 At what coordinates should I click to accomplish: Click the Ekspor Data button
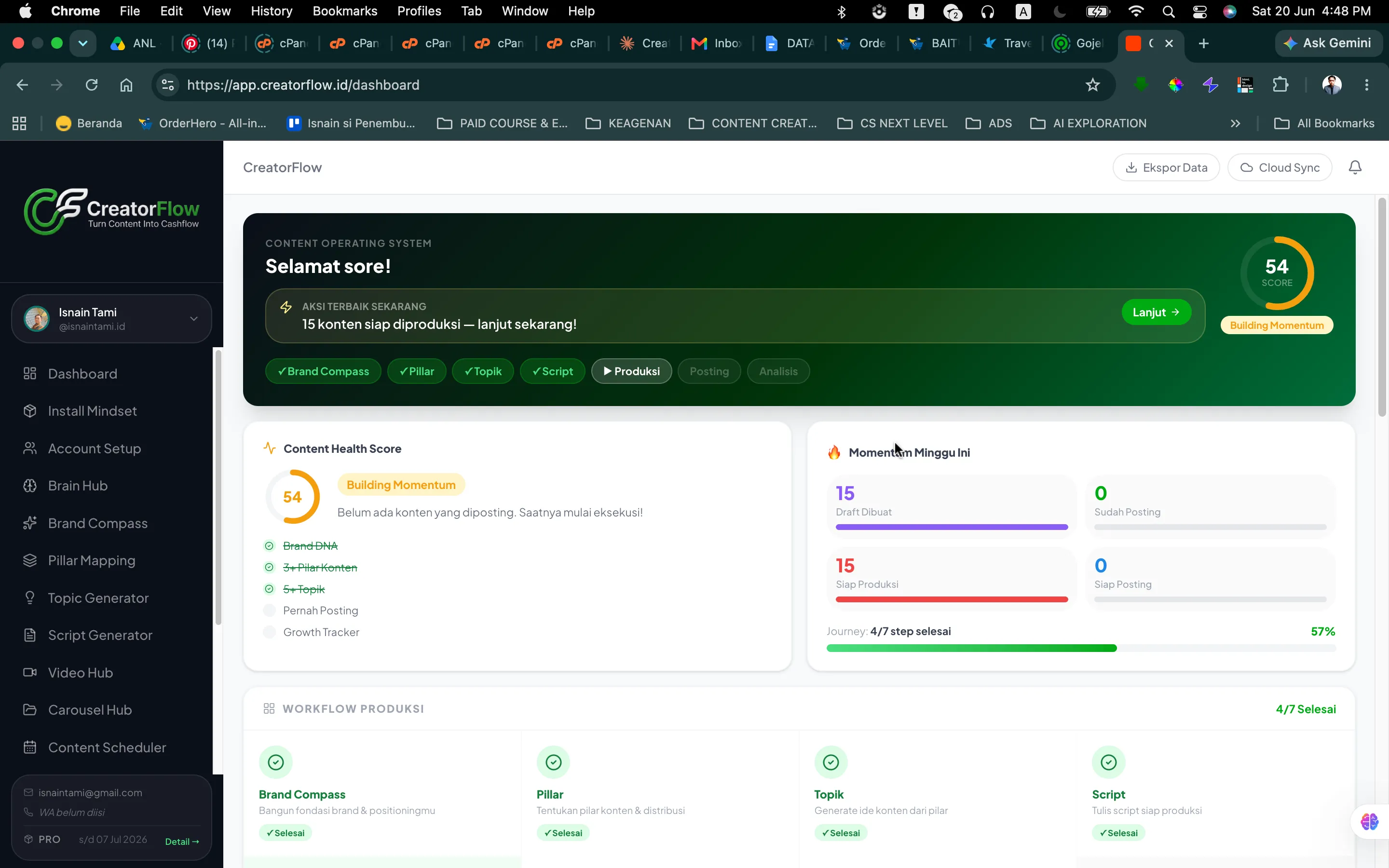pos(1166,168)
